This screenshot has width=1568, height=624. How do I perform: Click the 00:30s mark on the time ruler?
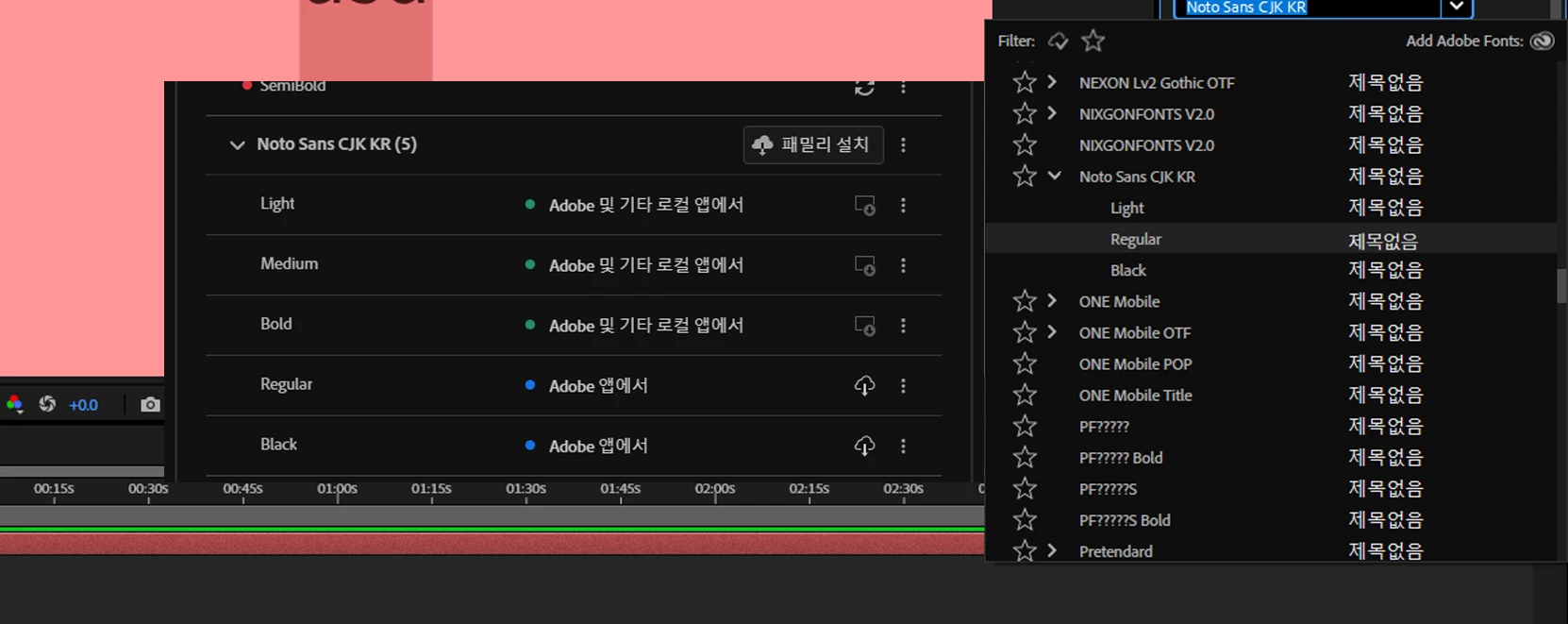pyautogui.click(x=148, y=489)
